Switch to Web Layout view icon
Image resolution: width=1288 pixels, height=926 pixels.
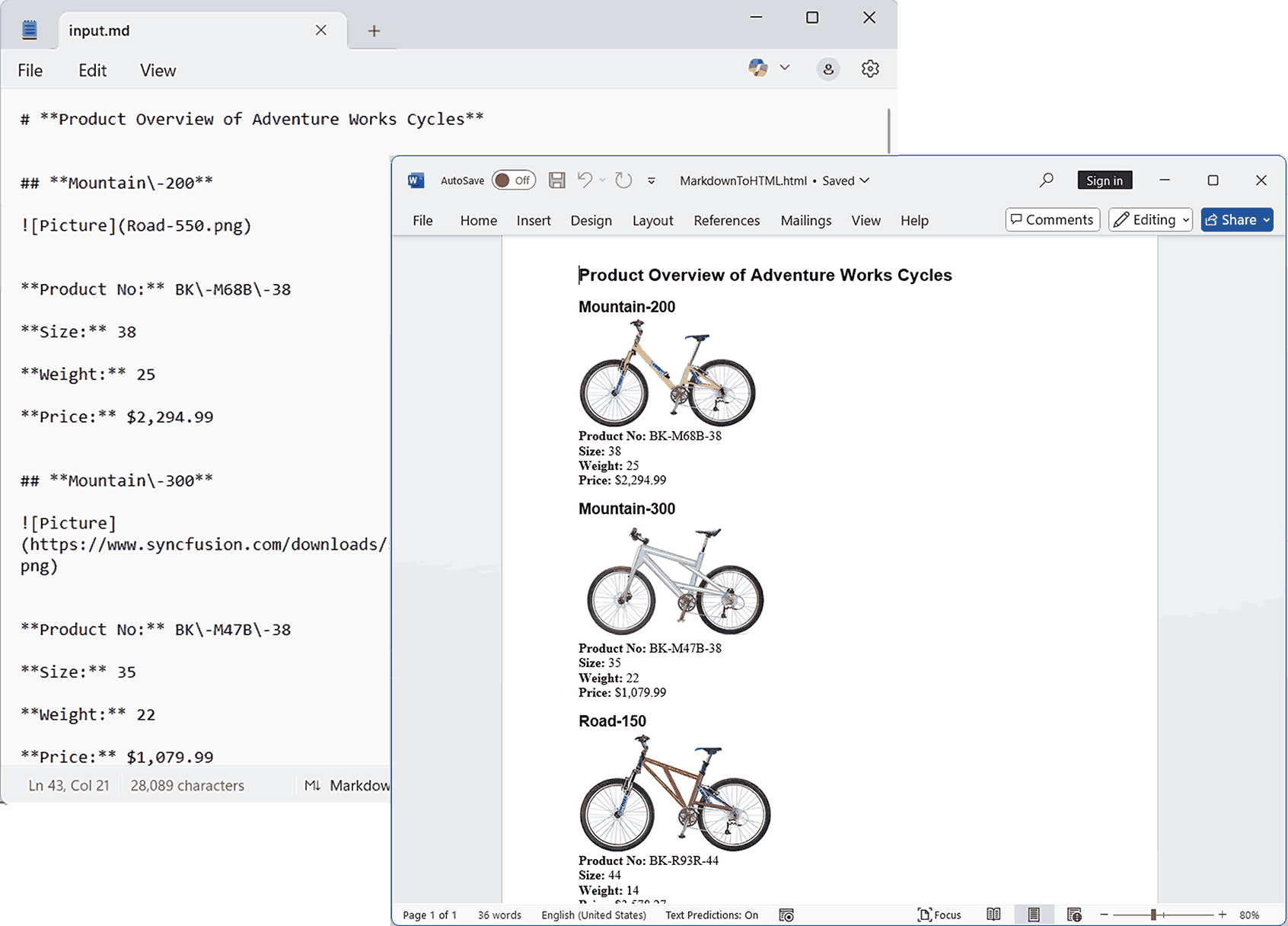pos(1073,915)
